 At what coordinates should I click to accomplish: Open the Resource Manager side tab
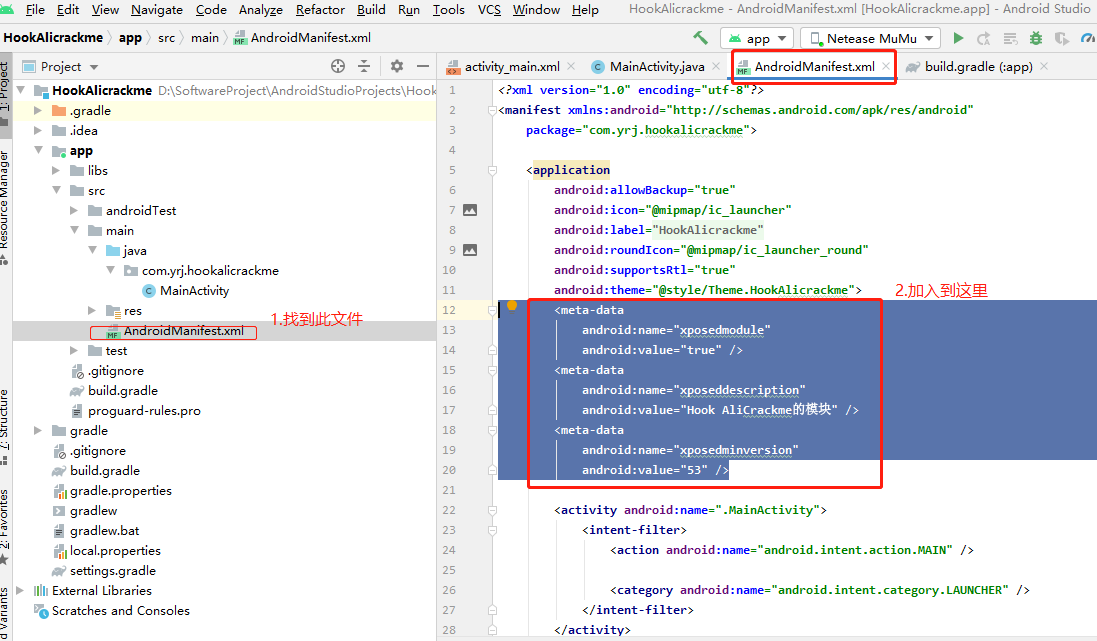coord(5,207)
